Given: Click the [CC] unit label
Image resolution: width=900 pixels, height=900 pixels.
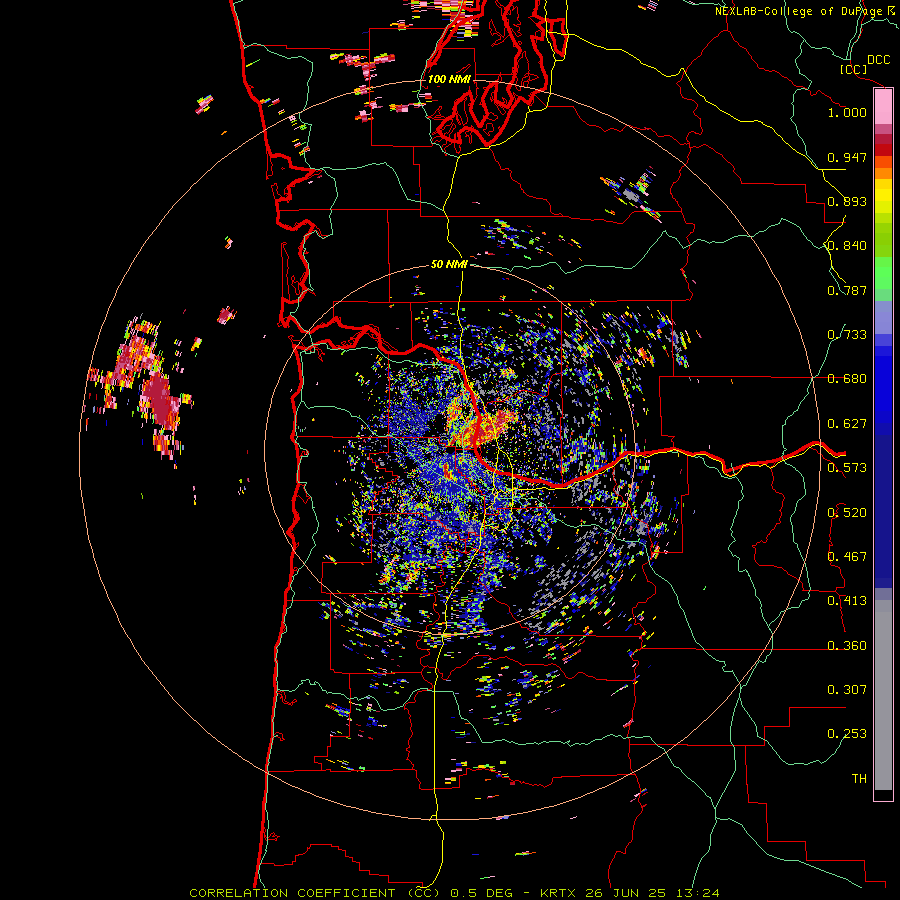Looking at the screenshot, I should (853, 69).
